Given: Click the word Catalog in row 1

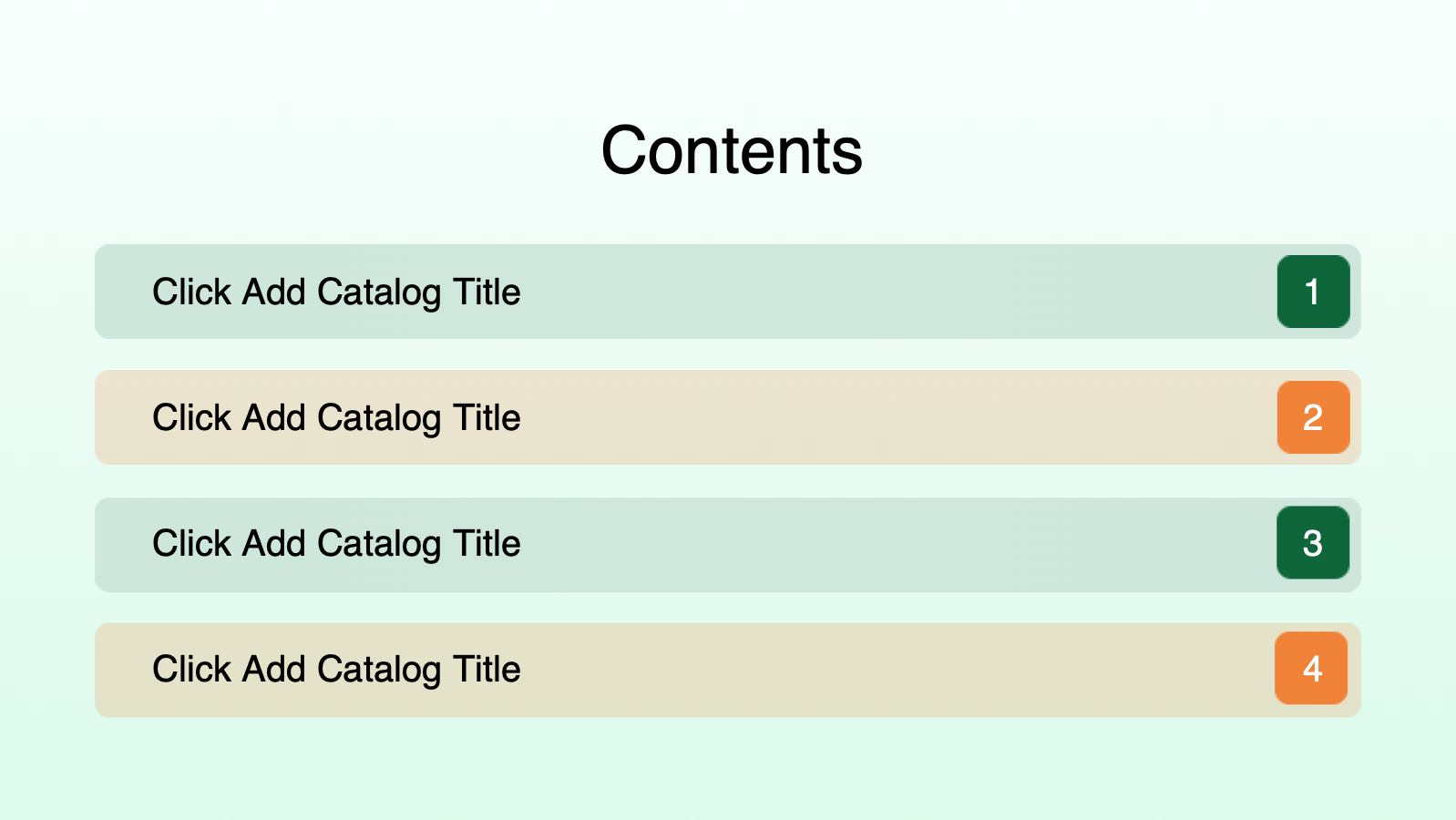Looking at the screenshot, I should tap(379, 293).
